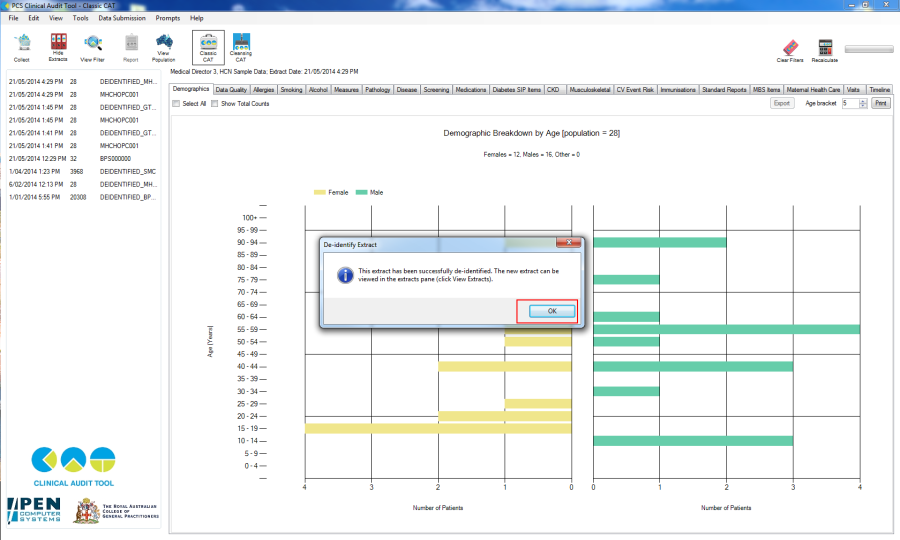Close the De-identify Extract dialog

[569, 243]
